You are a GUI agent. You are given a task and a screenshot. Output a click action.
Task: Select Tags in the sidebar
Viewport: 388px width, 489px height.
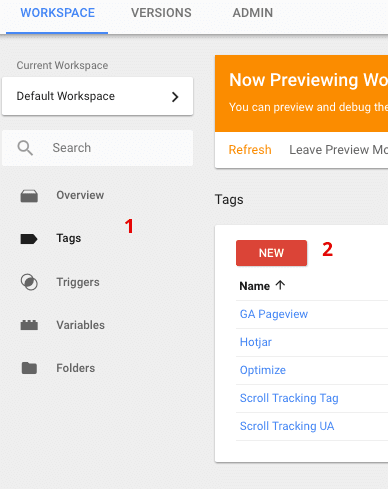coord(69,238)
